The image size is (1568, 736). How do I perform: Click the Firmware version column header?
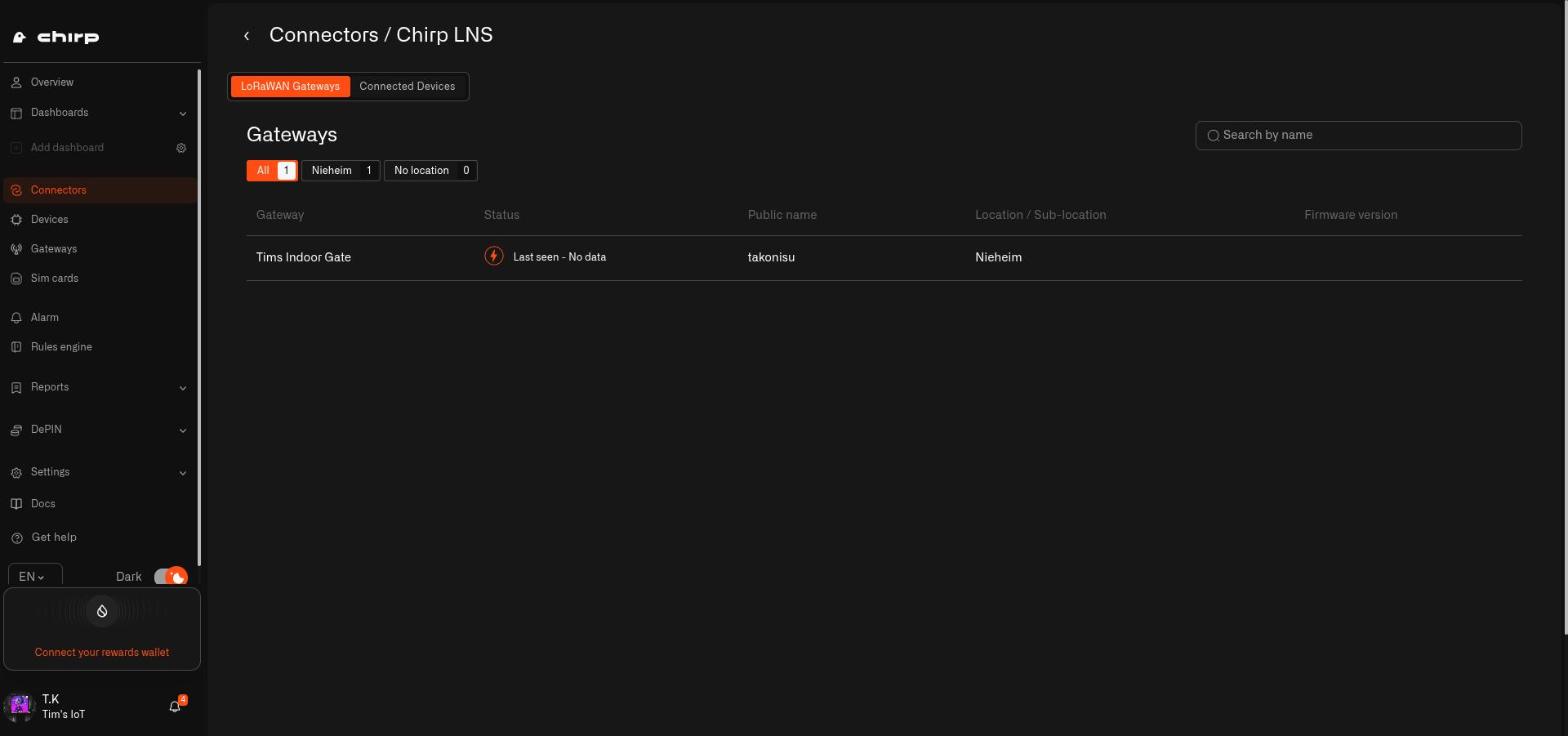1350,215
